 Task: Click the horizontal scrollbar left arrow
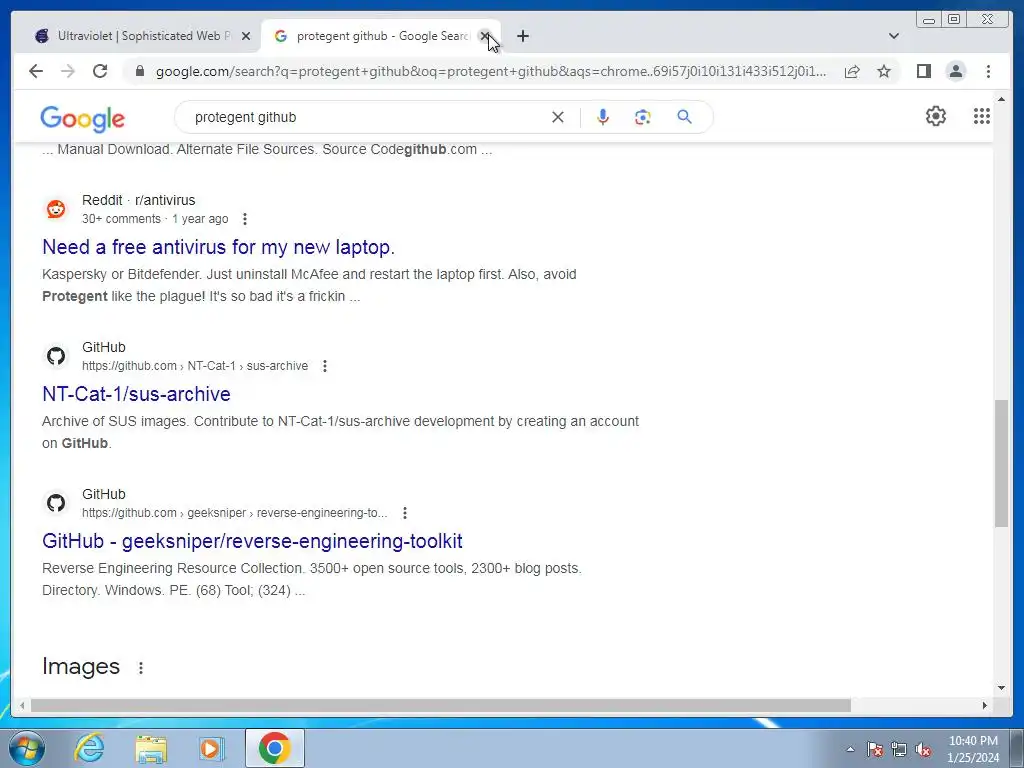pos(22,705)
